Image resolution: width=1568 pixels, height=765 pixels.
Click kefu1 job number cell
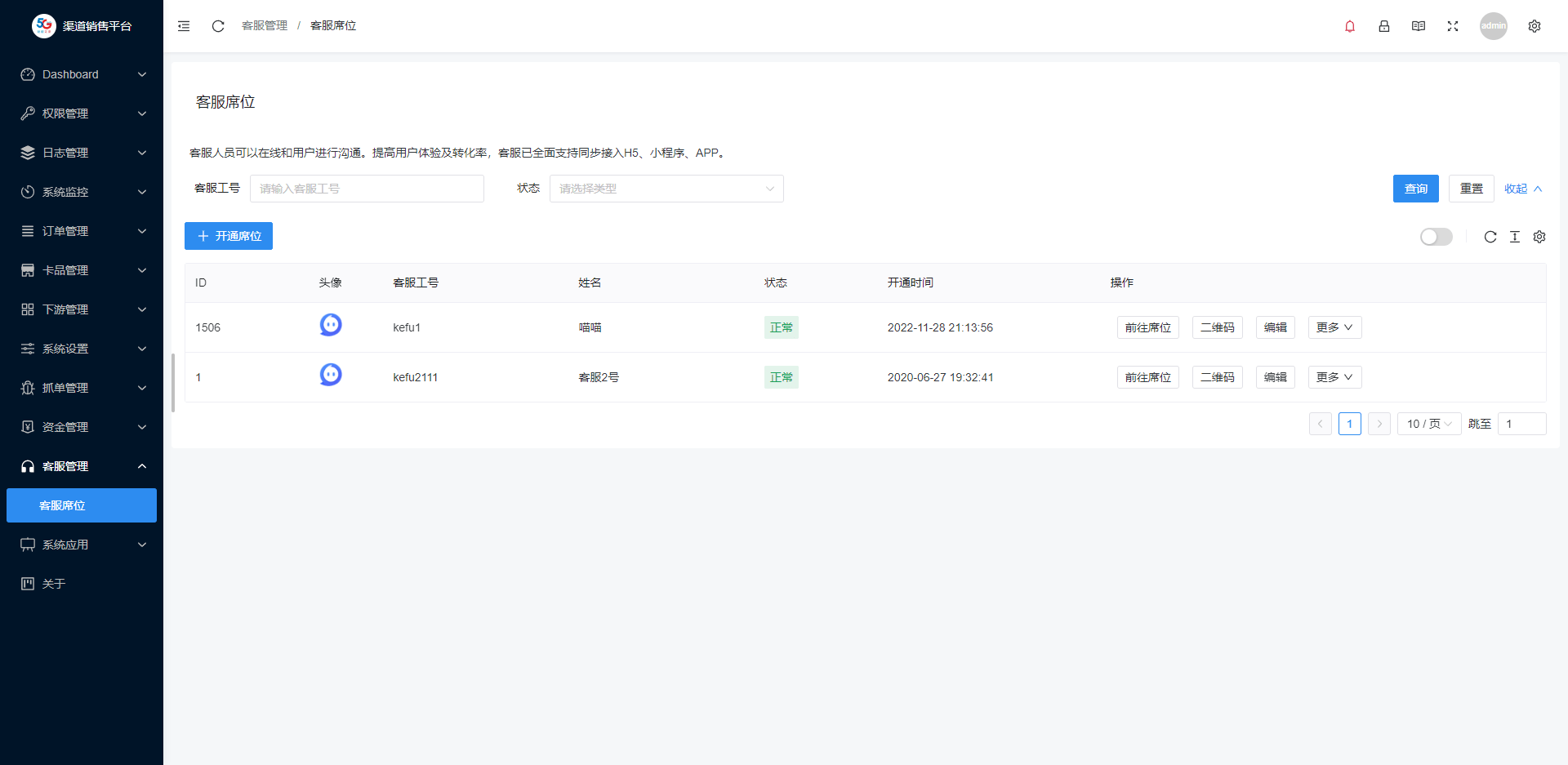[407, 327]
